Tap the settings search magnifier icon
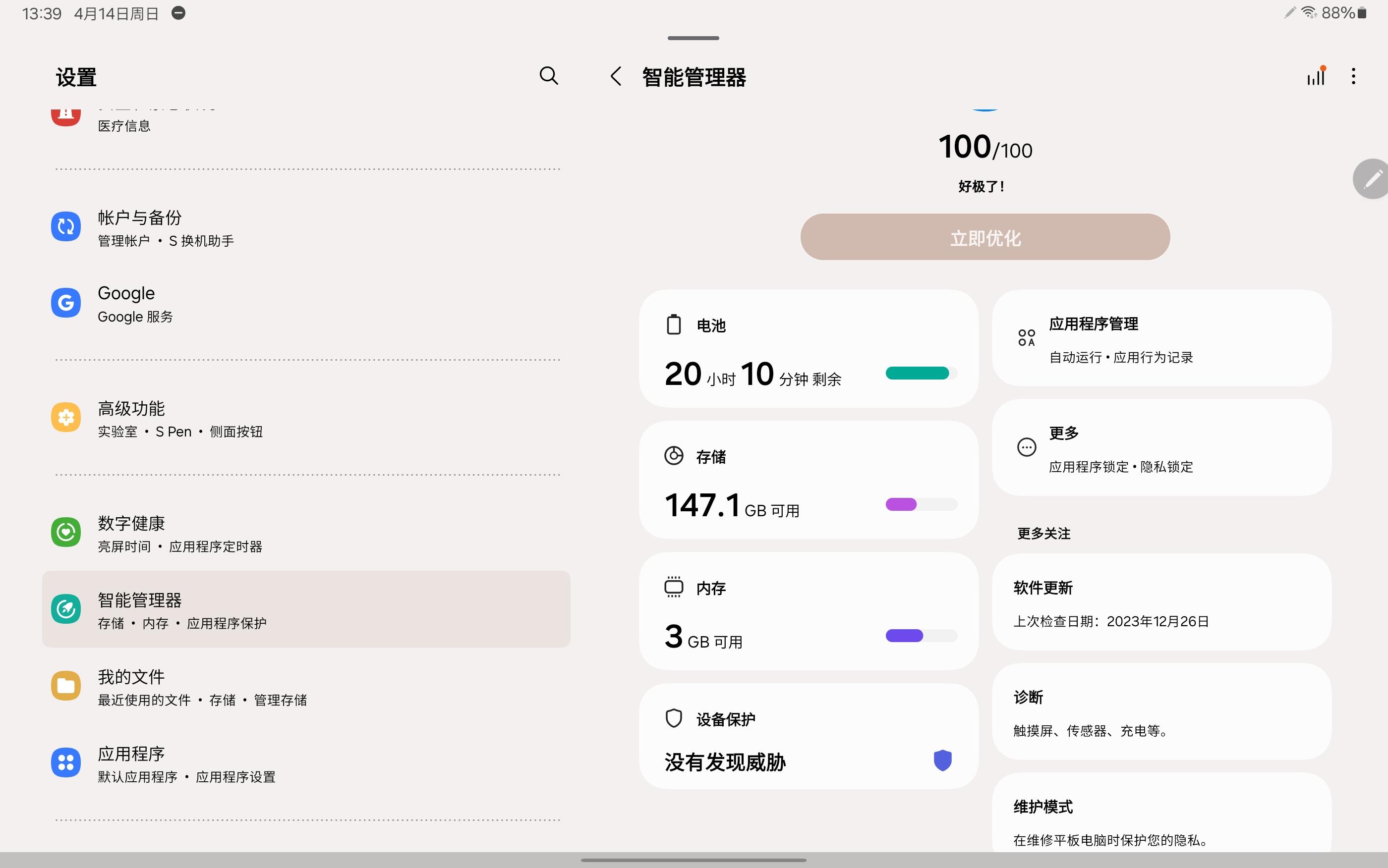This screenshot has height=868, width=1388. (x=548, y=76)
